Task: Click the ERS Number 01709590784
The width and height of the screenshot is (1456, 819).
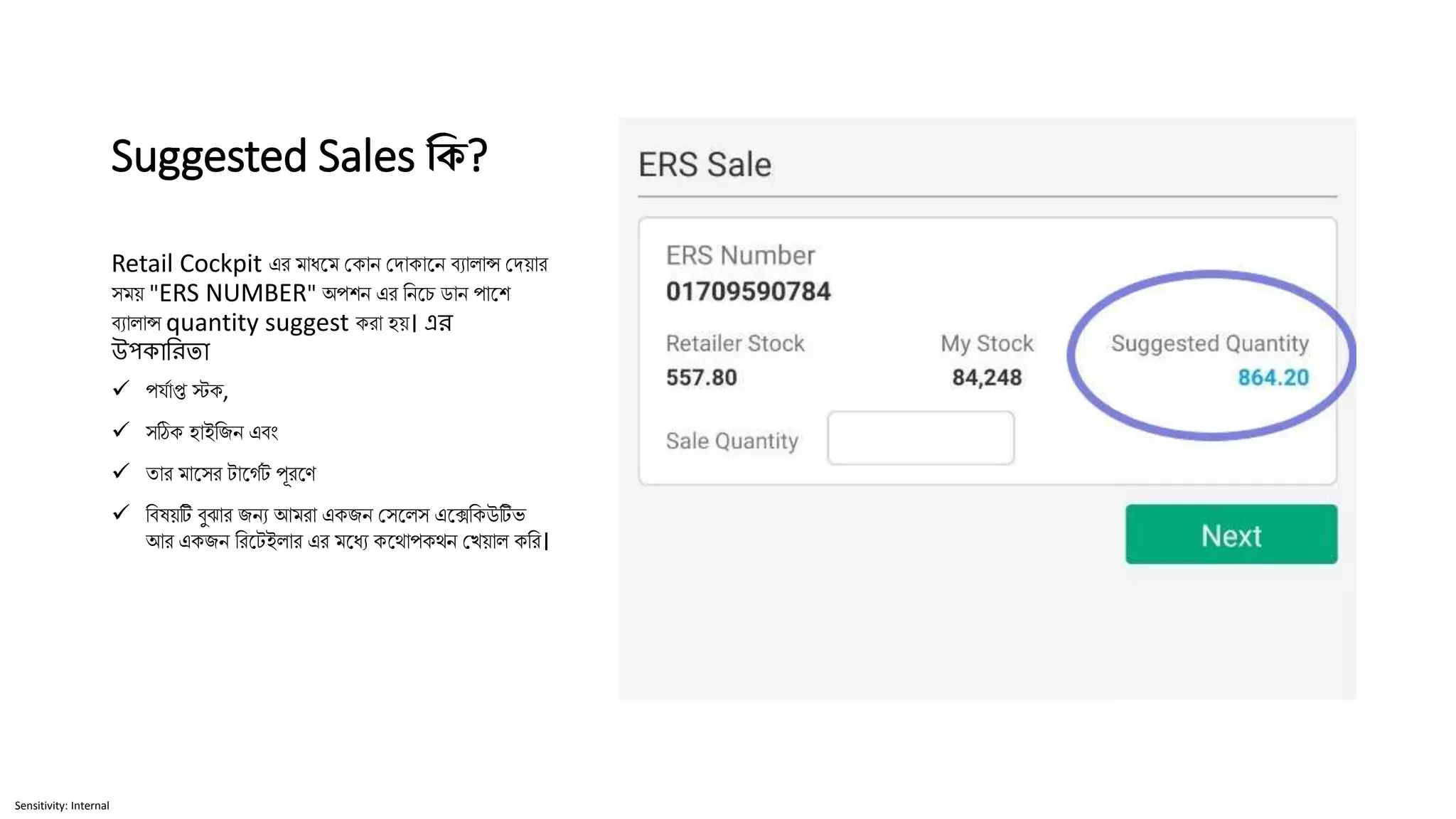Action: click(x=749, y=291)
